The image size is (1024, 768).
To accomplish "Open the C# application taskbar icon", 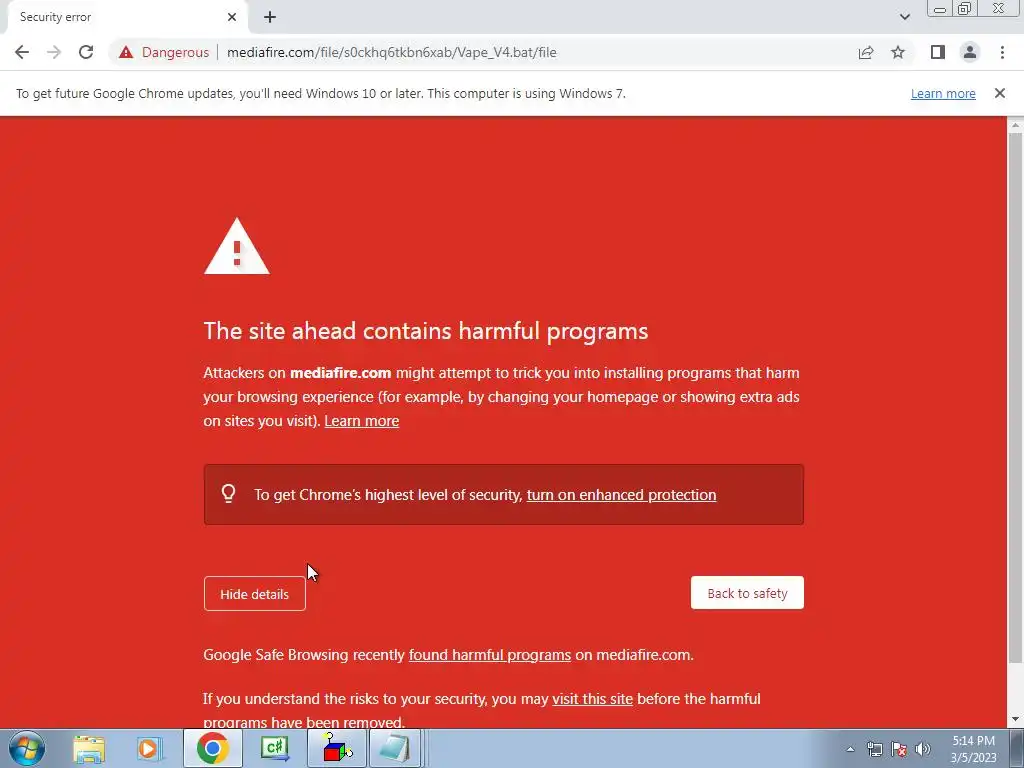I will point(274,748).
